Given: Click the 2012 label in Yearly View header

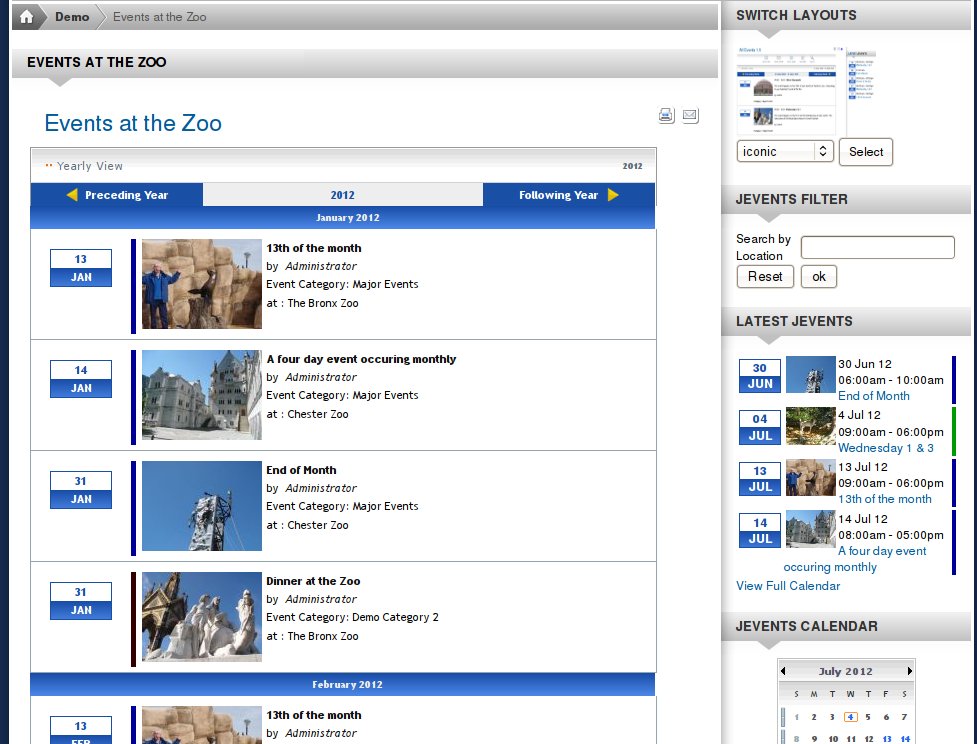Looking at the screenshot, I should [632, 166].
